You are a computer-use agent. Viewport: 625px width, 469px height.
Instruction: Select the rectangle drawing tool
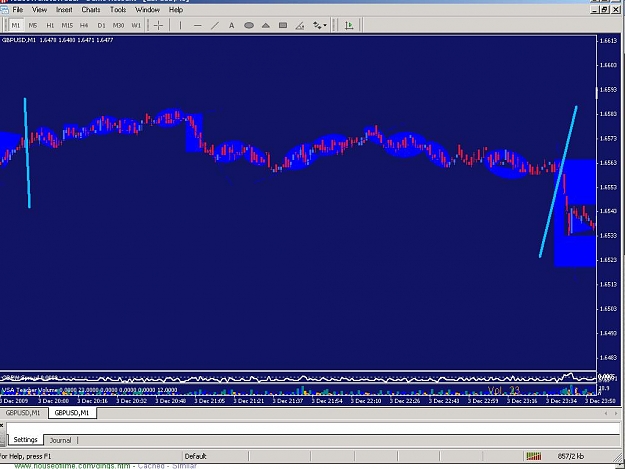point(283,26)
